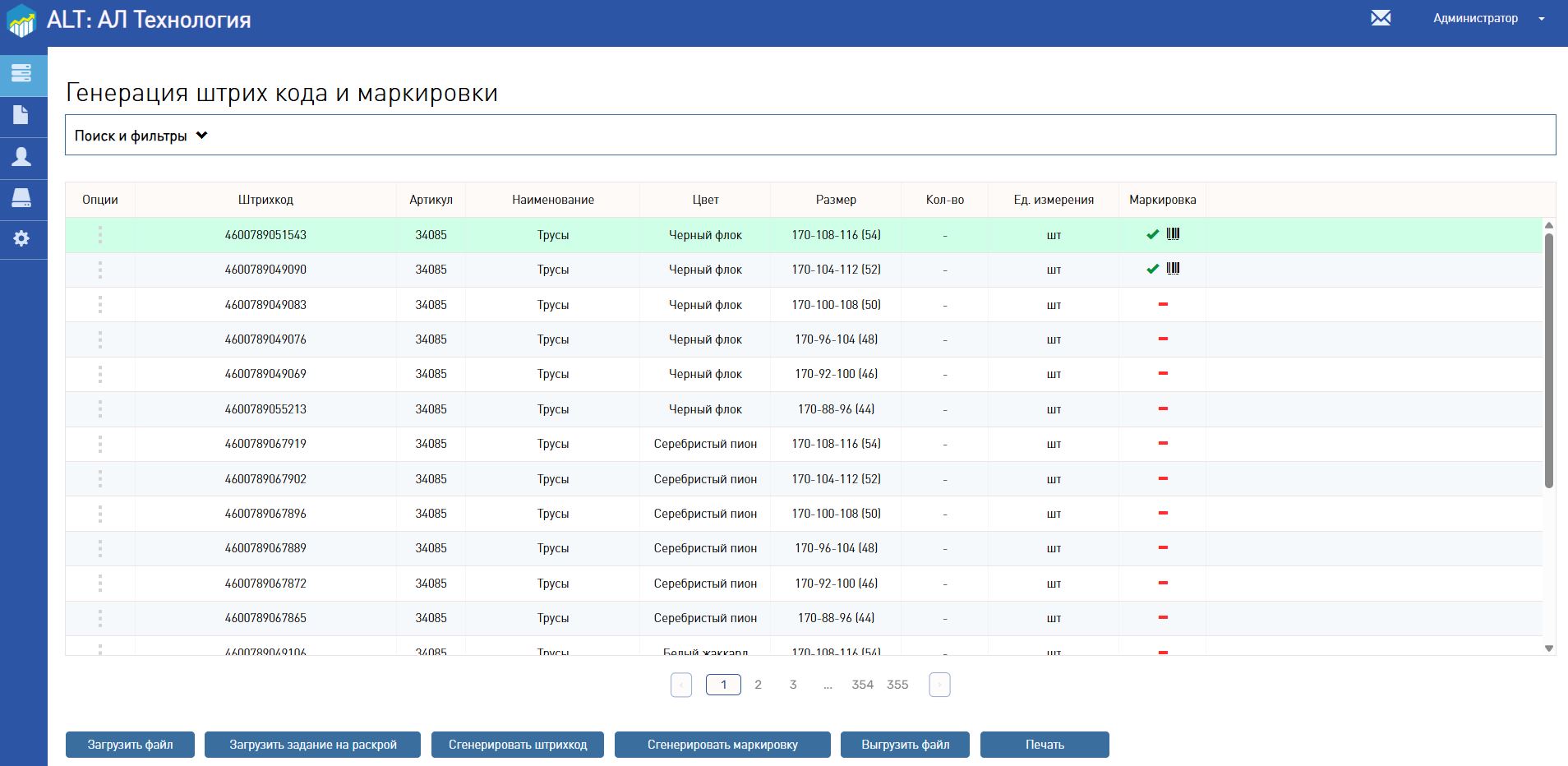Click red minus marking for 4600789067865
This screenshot has width=1568, height=766.
(1163, 618)
